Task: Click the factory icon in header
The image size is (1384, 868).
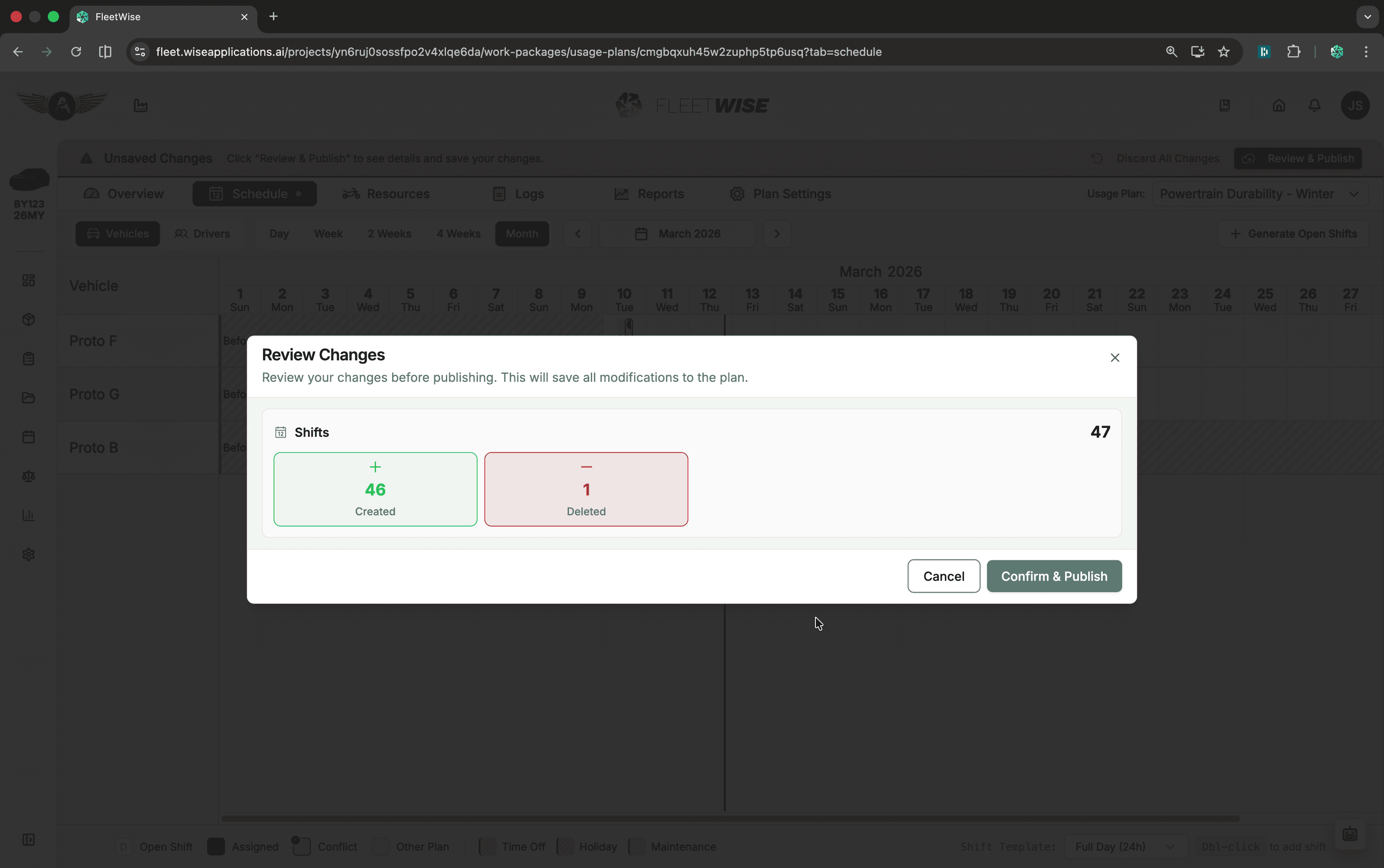Action: coord(141,106)
